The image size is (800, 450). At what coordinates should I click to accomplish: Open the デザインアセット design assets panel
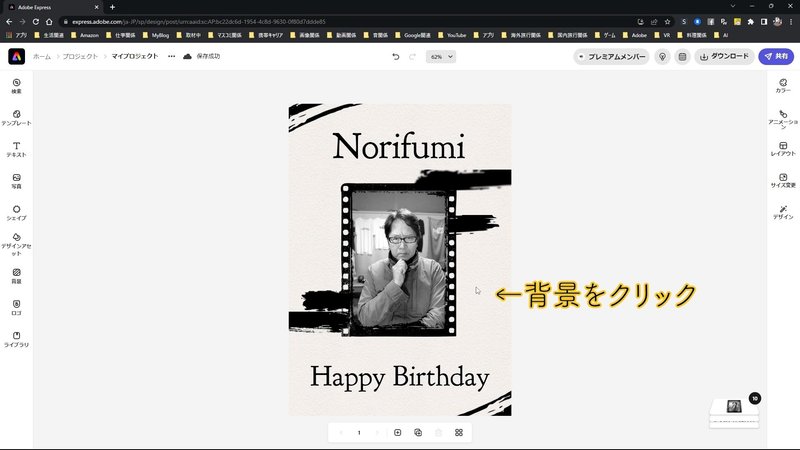coord(16,244)
